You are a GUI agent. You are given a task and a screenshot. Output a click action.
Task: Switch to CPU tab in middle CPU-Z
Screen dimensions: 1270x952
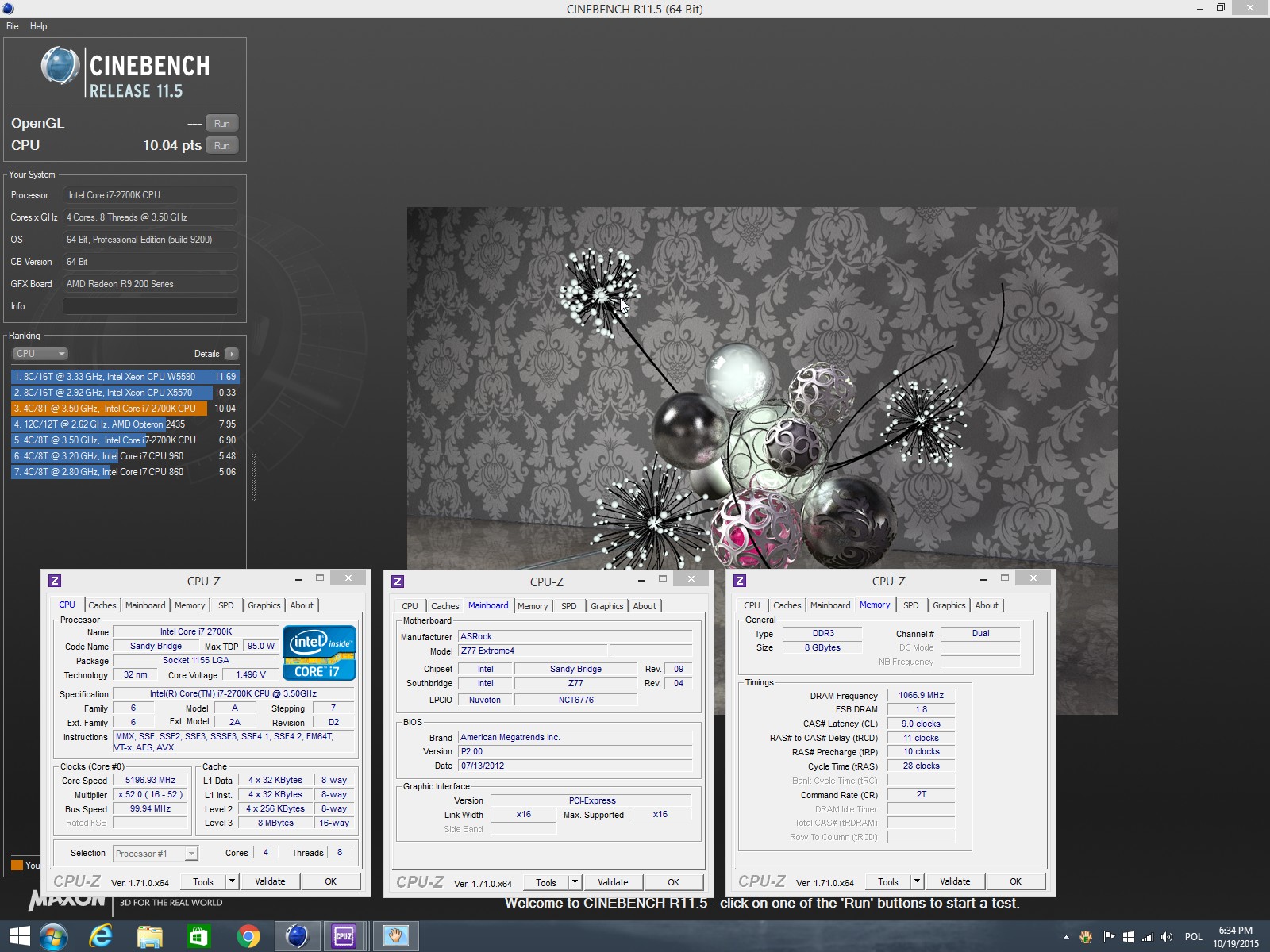pos(410,606)
